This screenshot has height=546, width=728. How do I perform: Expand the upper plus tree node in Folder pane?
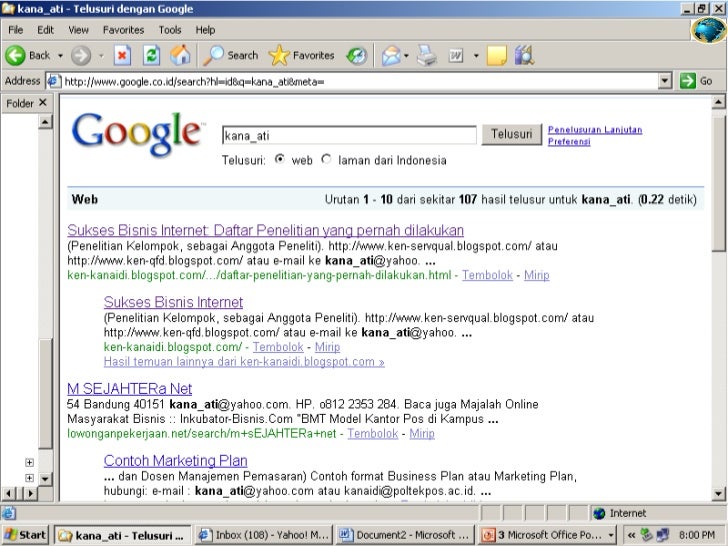point(29,462)
